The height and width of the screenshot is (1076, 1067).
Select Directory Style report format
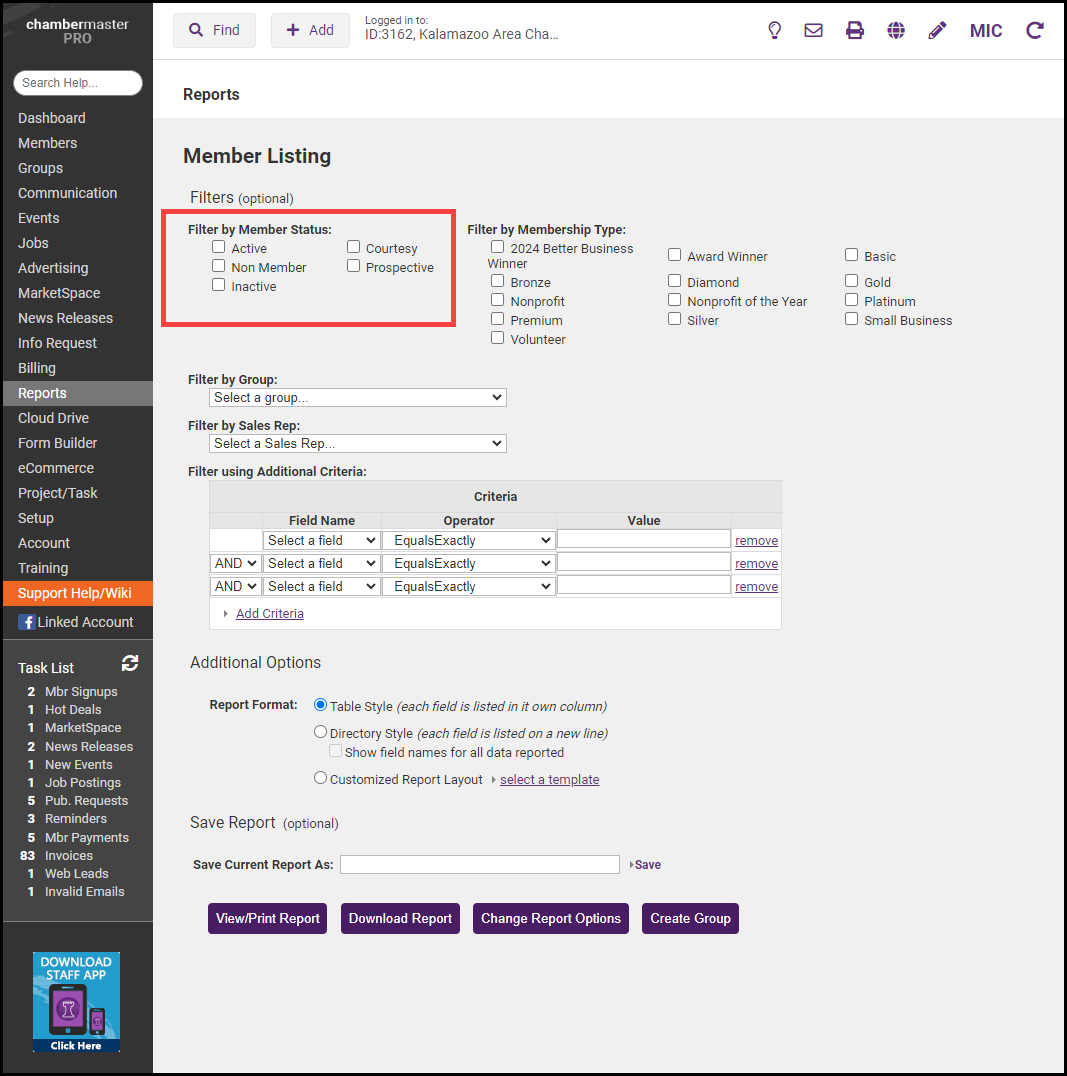[x=320, y=732]
